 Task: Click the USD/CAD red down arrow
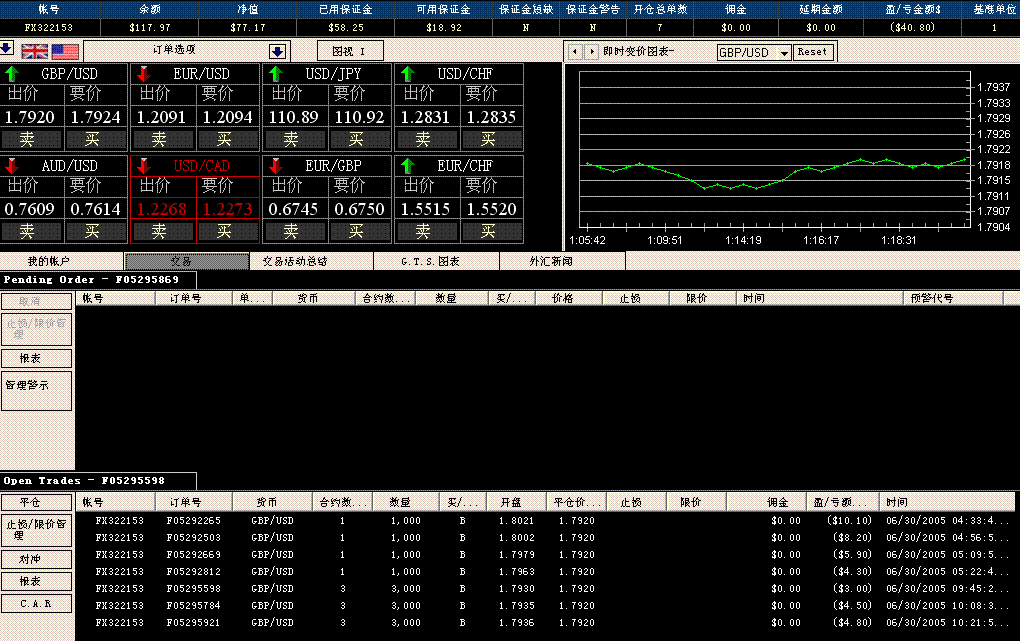pos(144,165)
